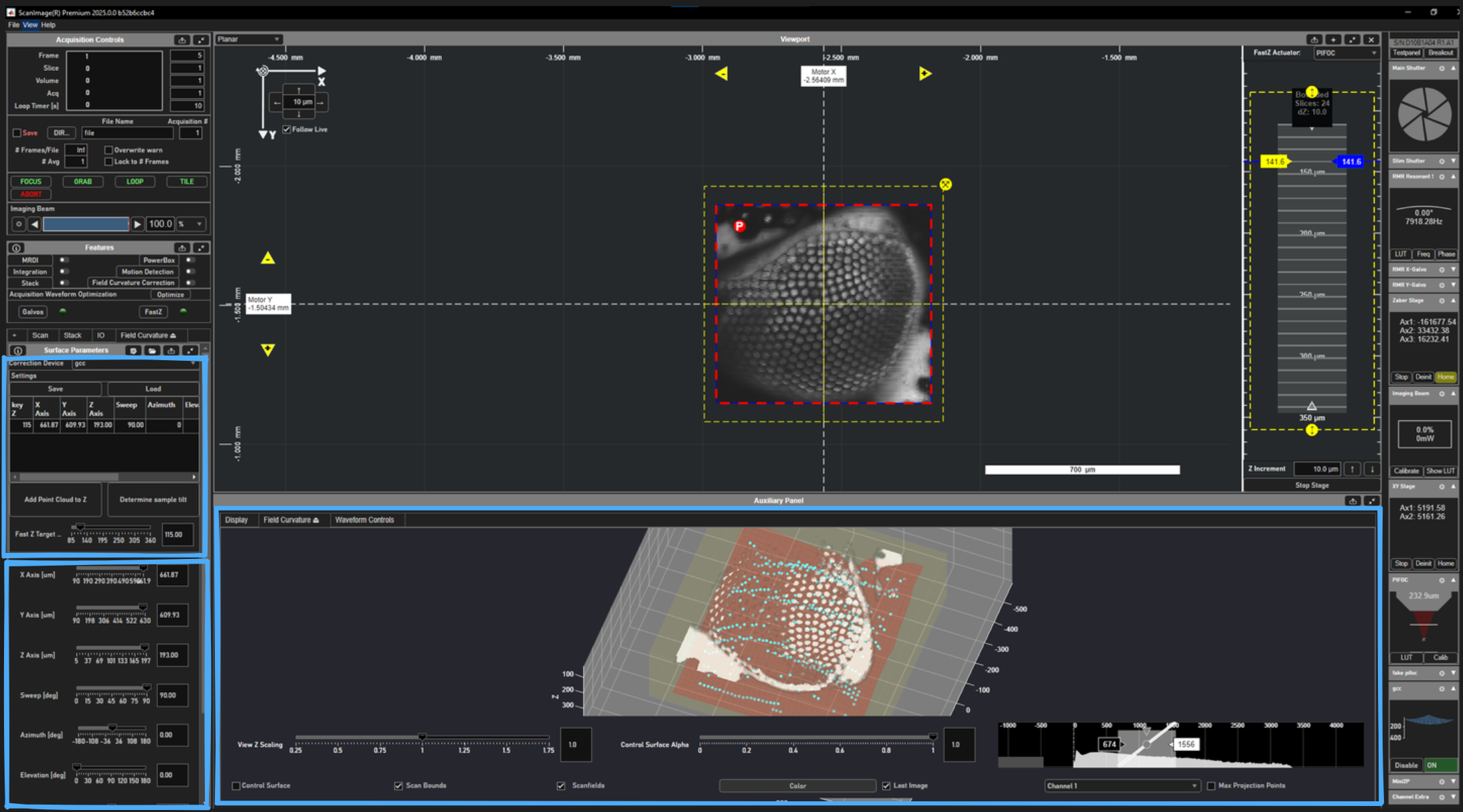Uncheck Follow Live checkbox
Image resolution: width=1463 pixels, height=812 pixels.
point(287,129)
